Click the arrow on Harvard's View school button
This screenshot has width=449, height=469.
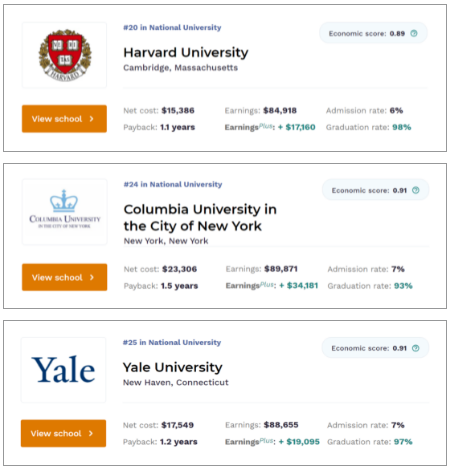point(92,119)
